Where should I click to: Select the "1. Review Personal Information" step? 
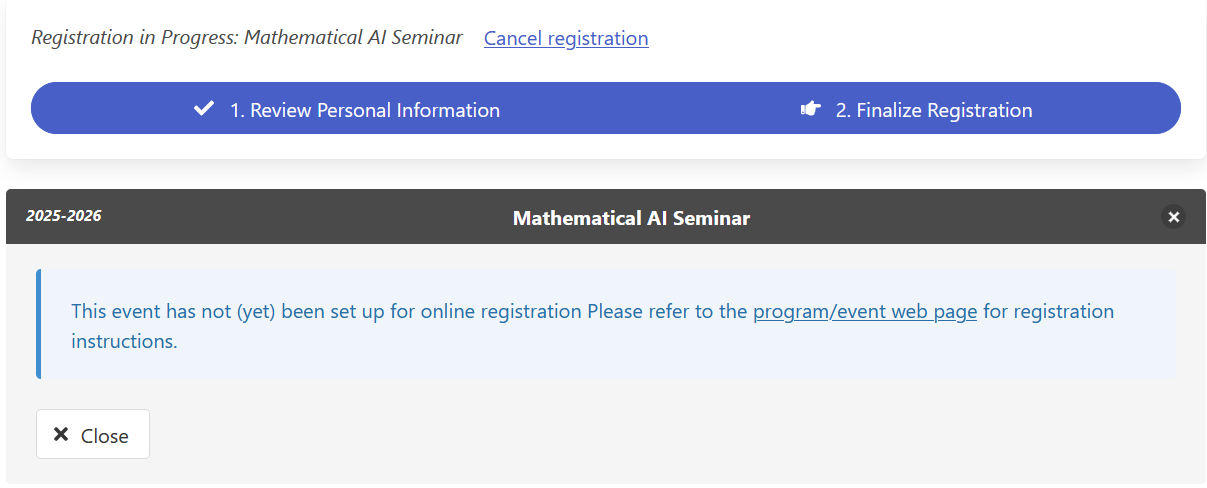364,110
